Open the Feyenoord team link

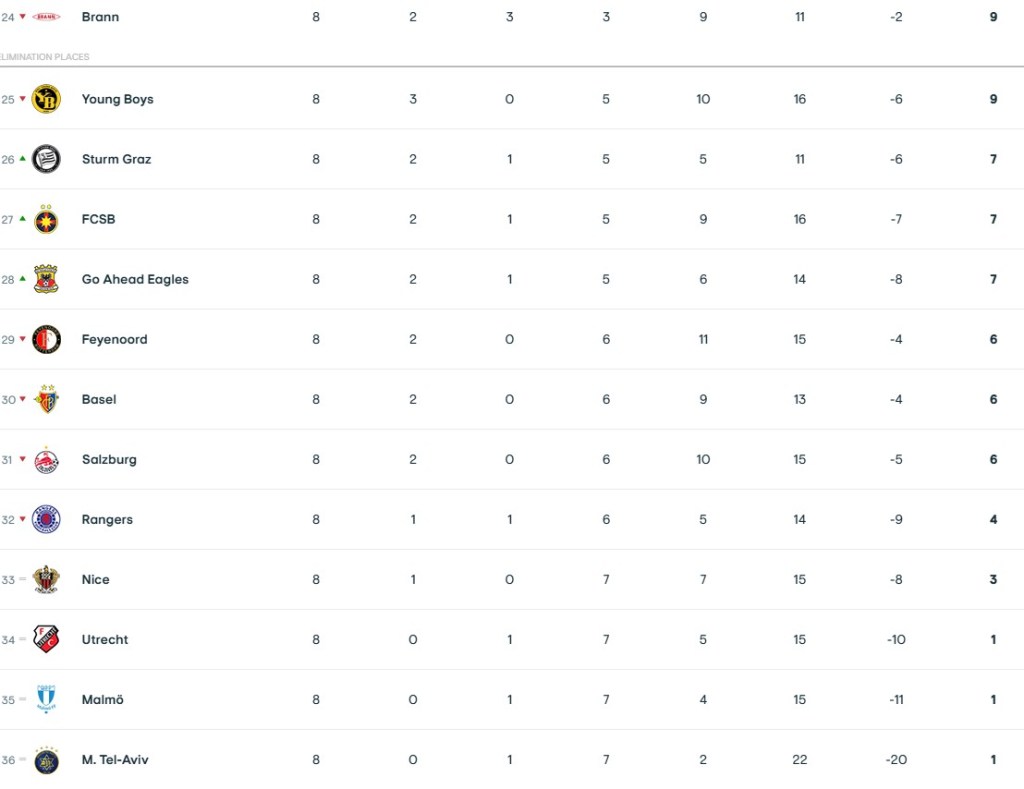click(x=114, y=339)
